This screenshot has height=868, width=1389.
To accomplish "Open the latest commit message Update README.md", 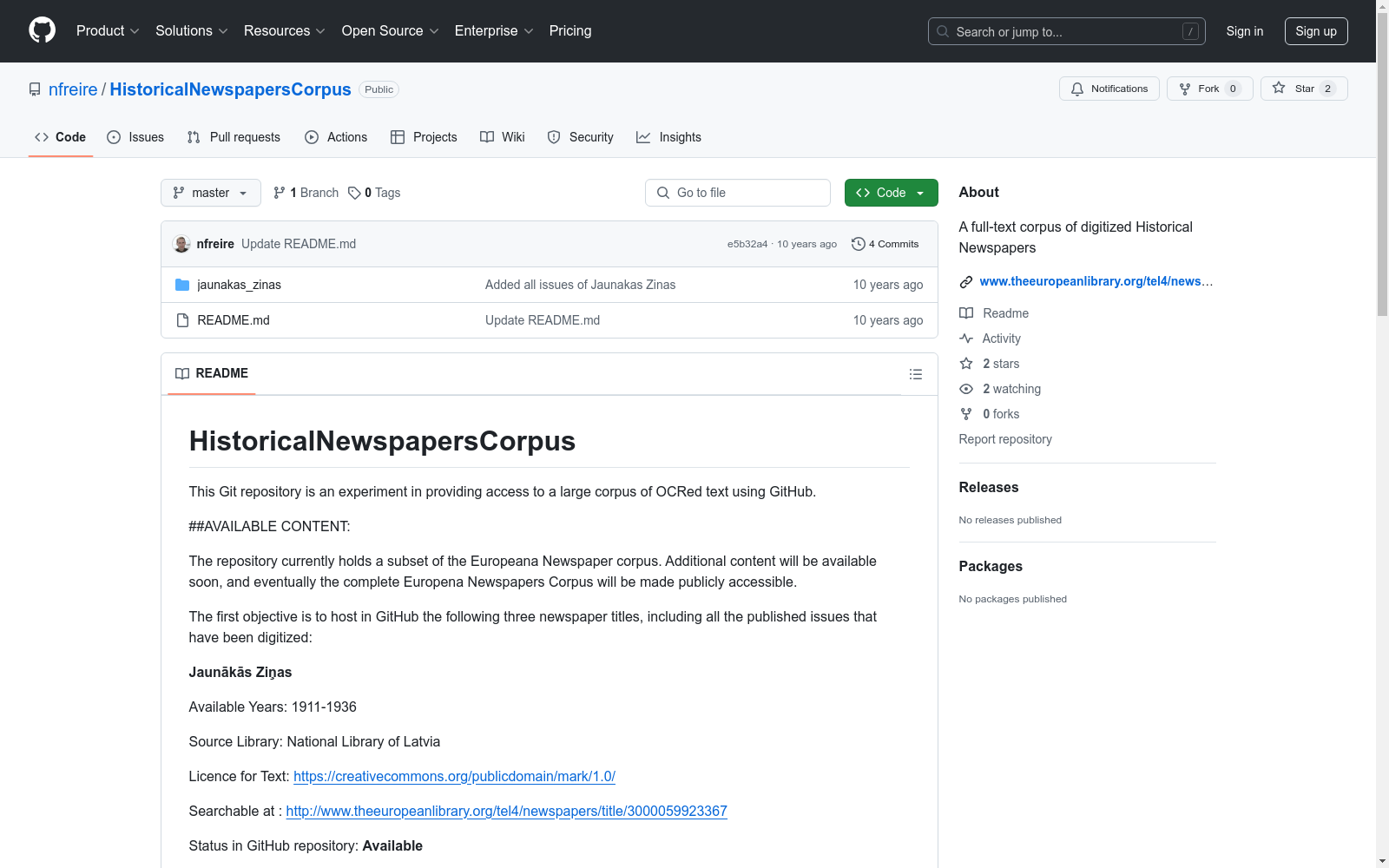I will [x=299, y=244].
